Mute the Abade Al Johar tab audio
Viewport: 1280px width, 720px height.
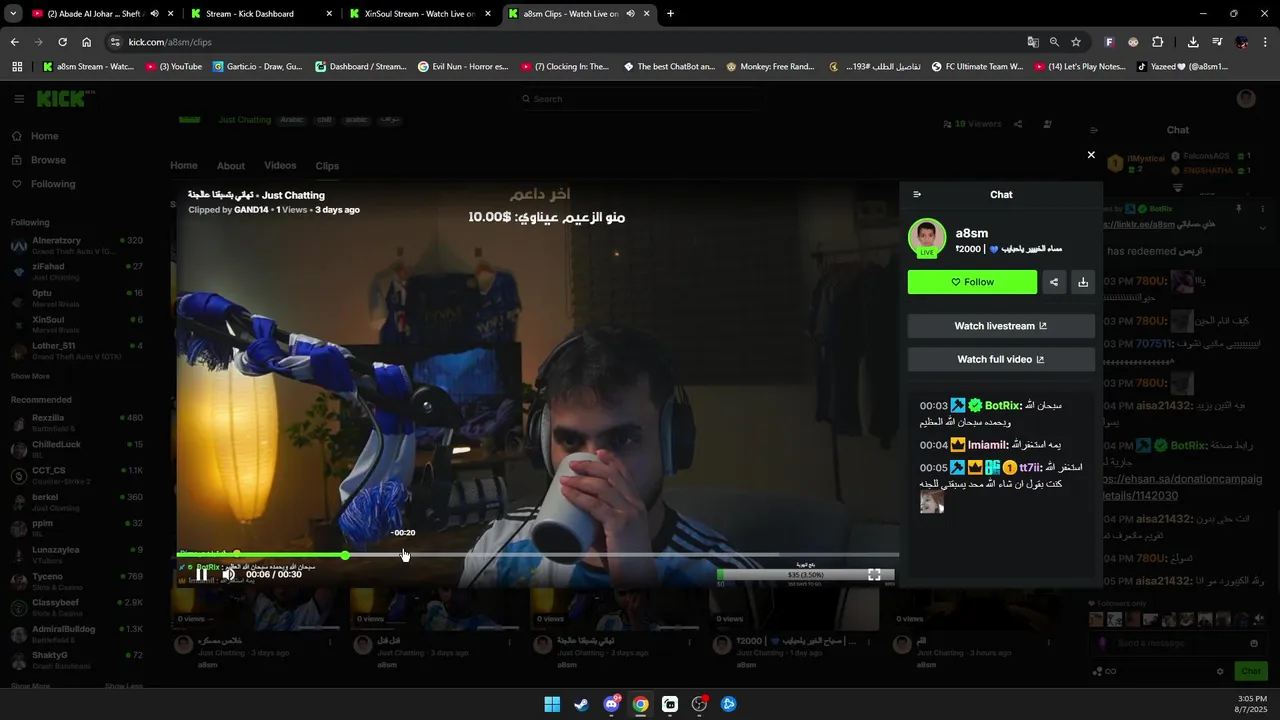tap(154, 14)
